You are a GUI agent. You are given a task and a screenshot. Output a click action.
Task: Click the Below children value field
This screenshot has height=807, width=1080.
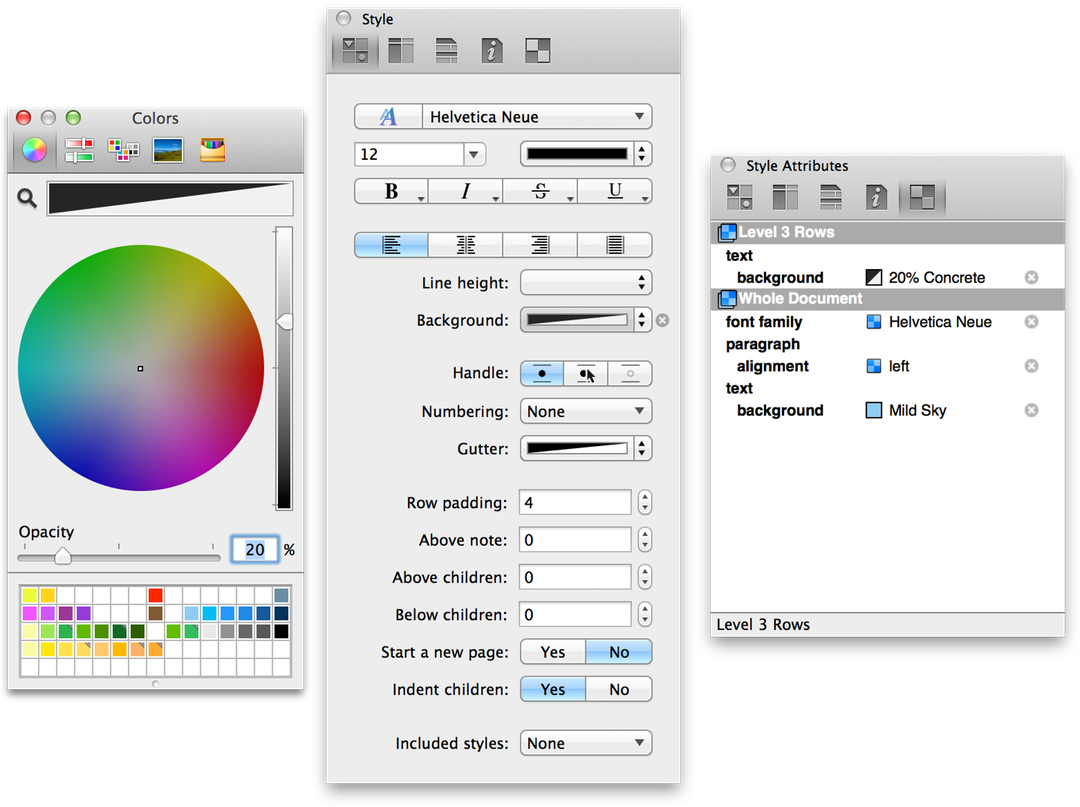575,614
